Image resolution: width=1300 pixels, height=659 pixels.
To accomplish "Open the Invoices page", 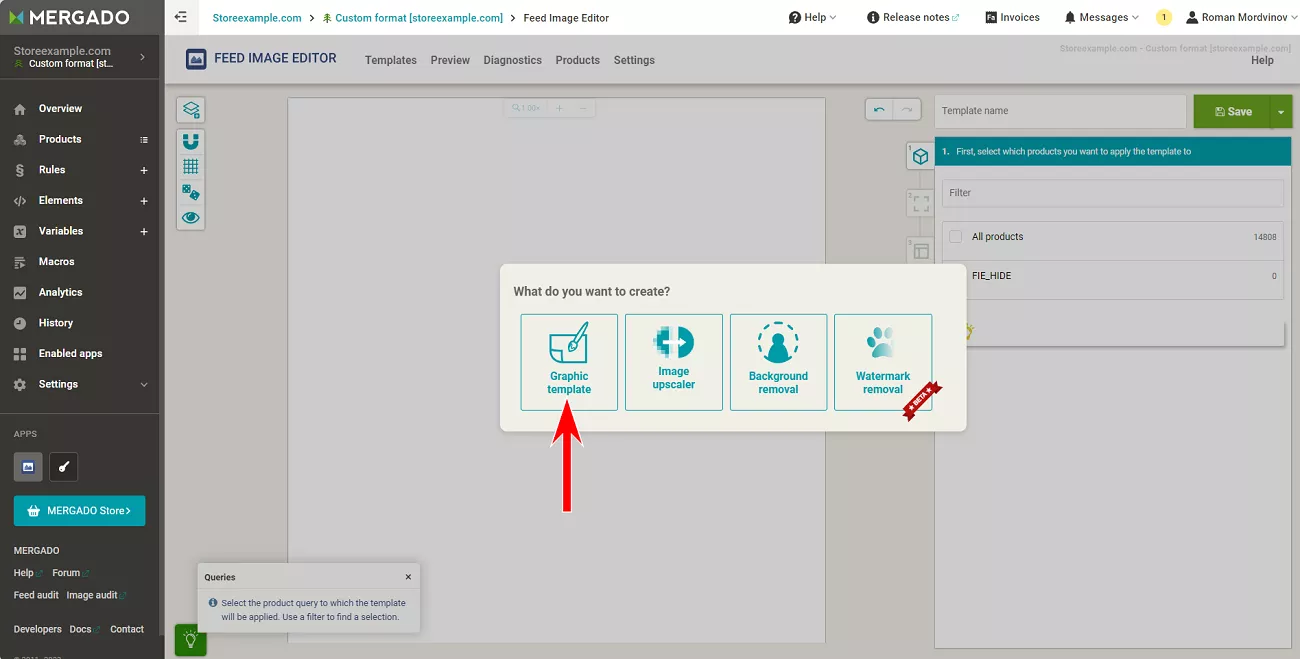I will click(x=1012, y=17).
